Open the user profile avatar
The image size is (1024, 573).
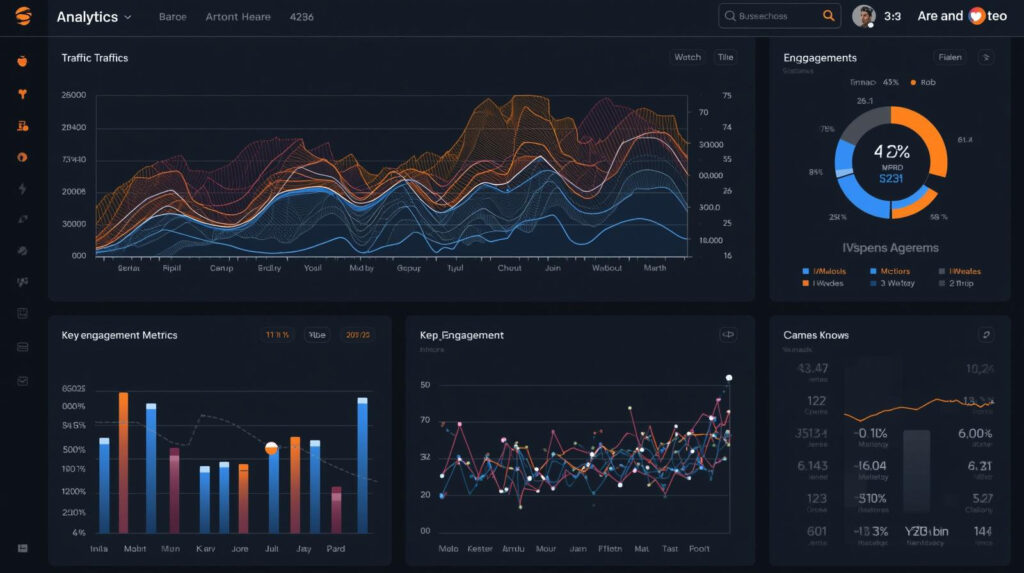863,16
